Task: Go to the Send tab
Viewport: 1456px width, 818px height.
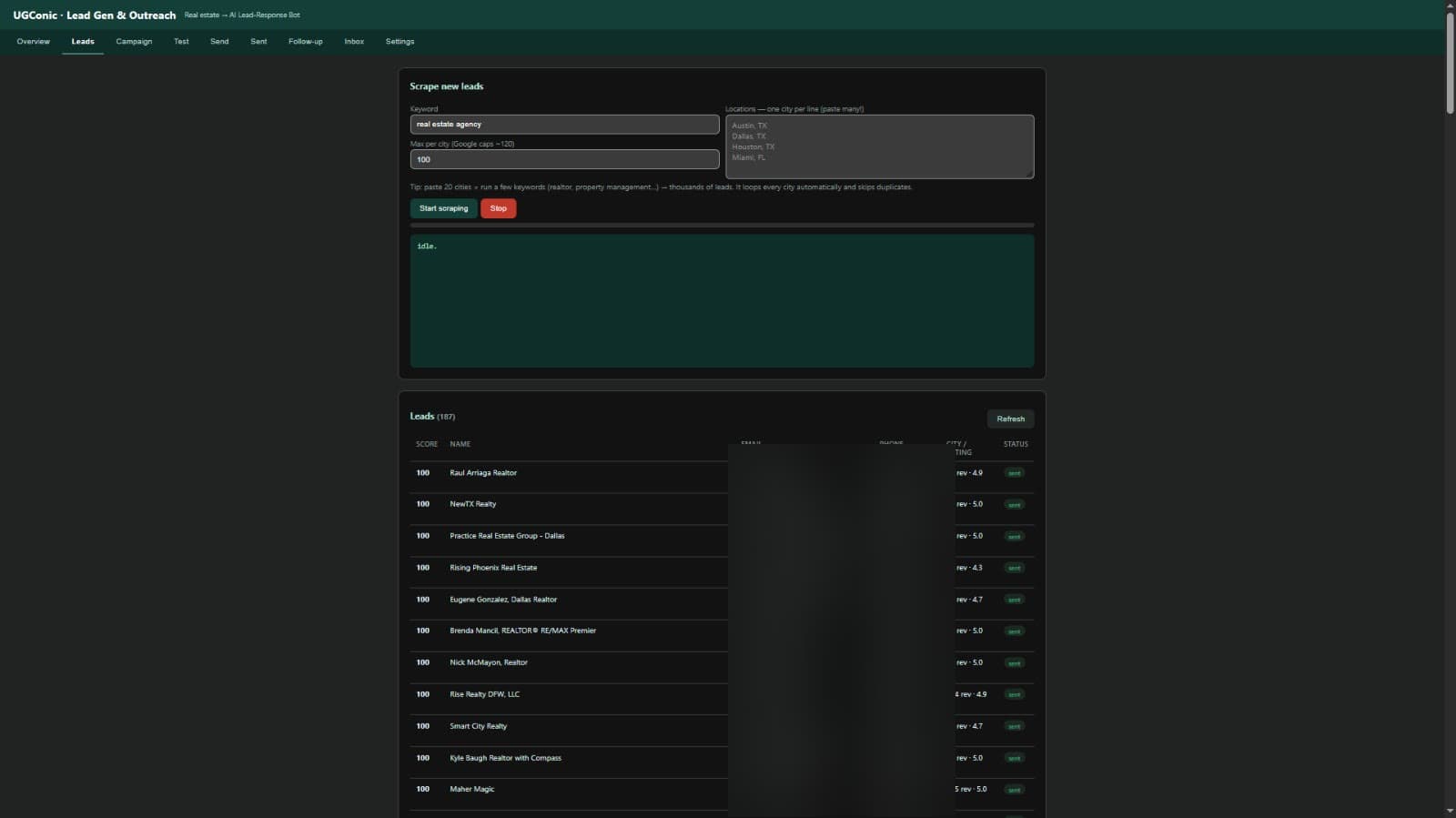Action: click(x=219, y=42)
